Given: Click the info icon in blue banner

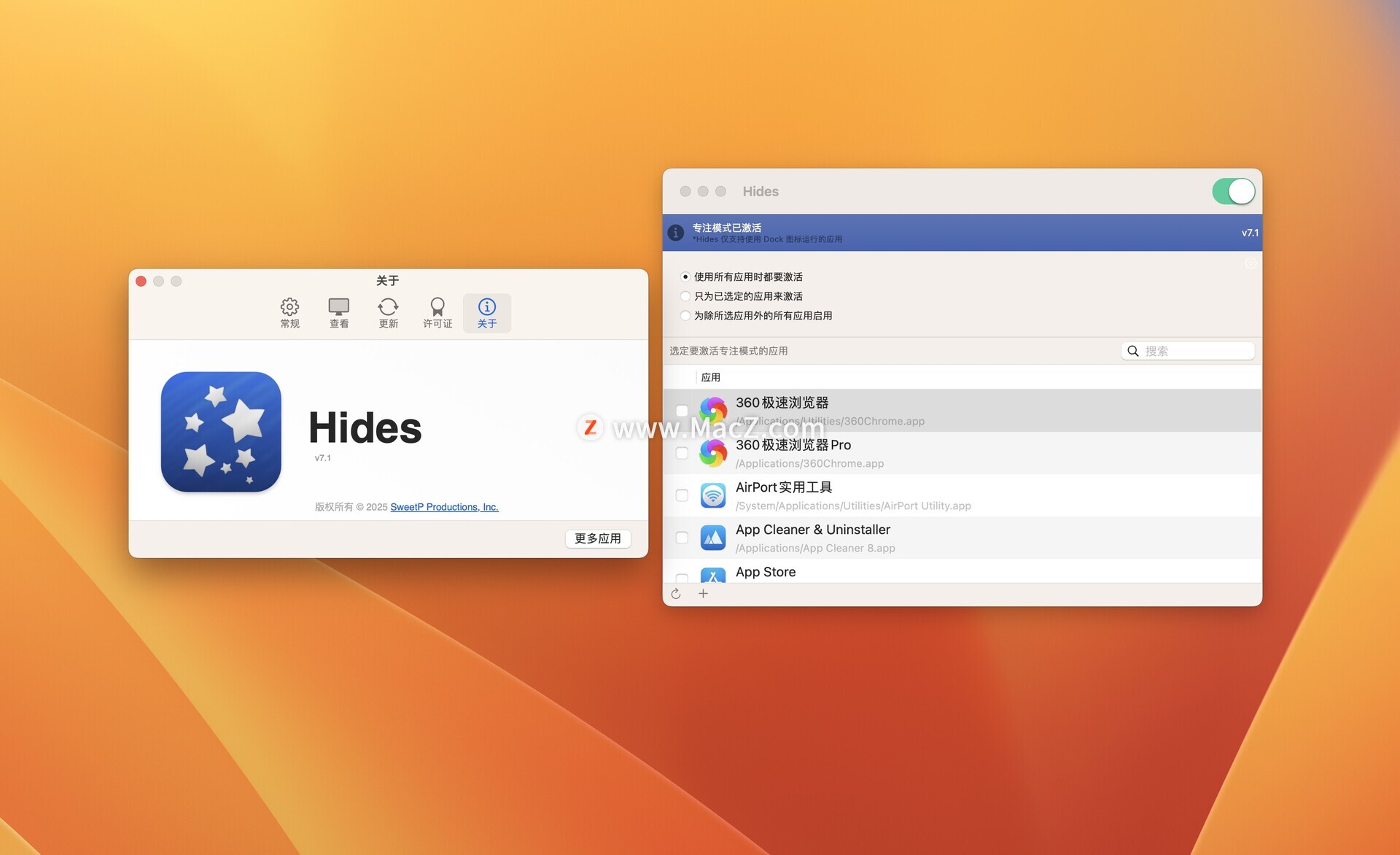Looking at the screenshot, I should (676, 233).
